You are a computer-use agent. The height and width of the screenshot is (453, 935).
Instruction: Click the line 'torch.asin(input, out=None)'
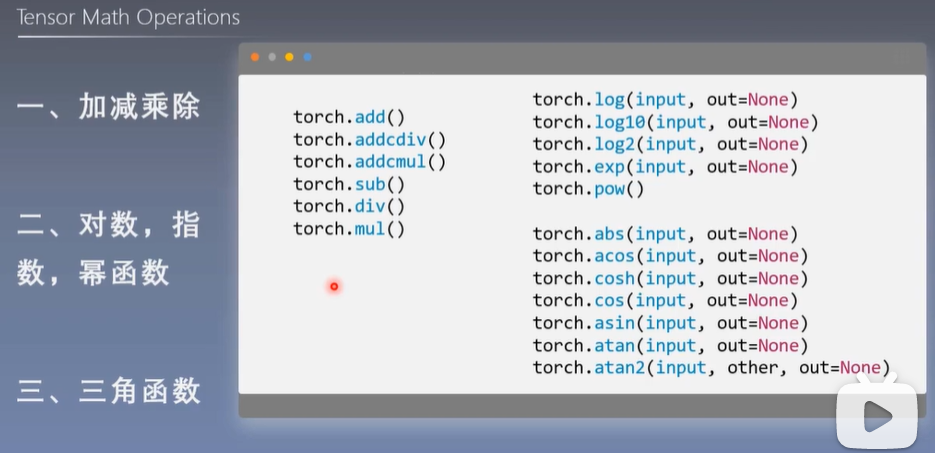coord(670,323)
